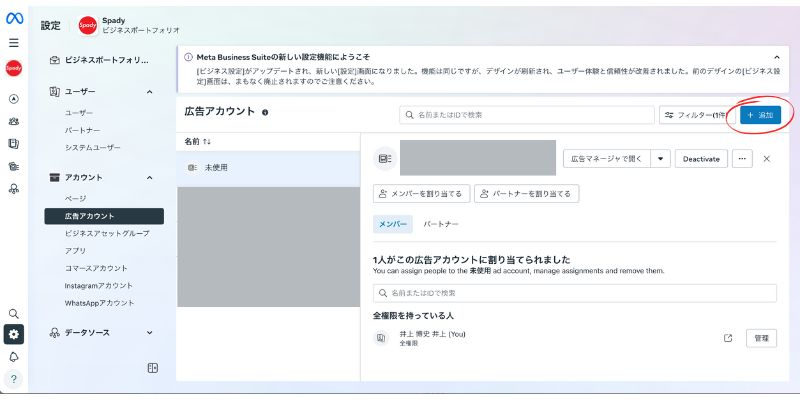The height and width of the screenshot is (400, 800).
Task: Open the notifications bell icon
Action: tap(14, 357)
